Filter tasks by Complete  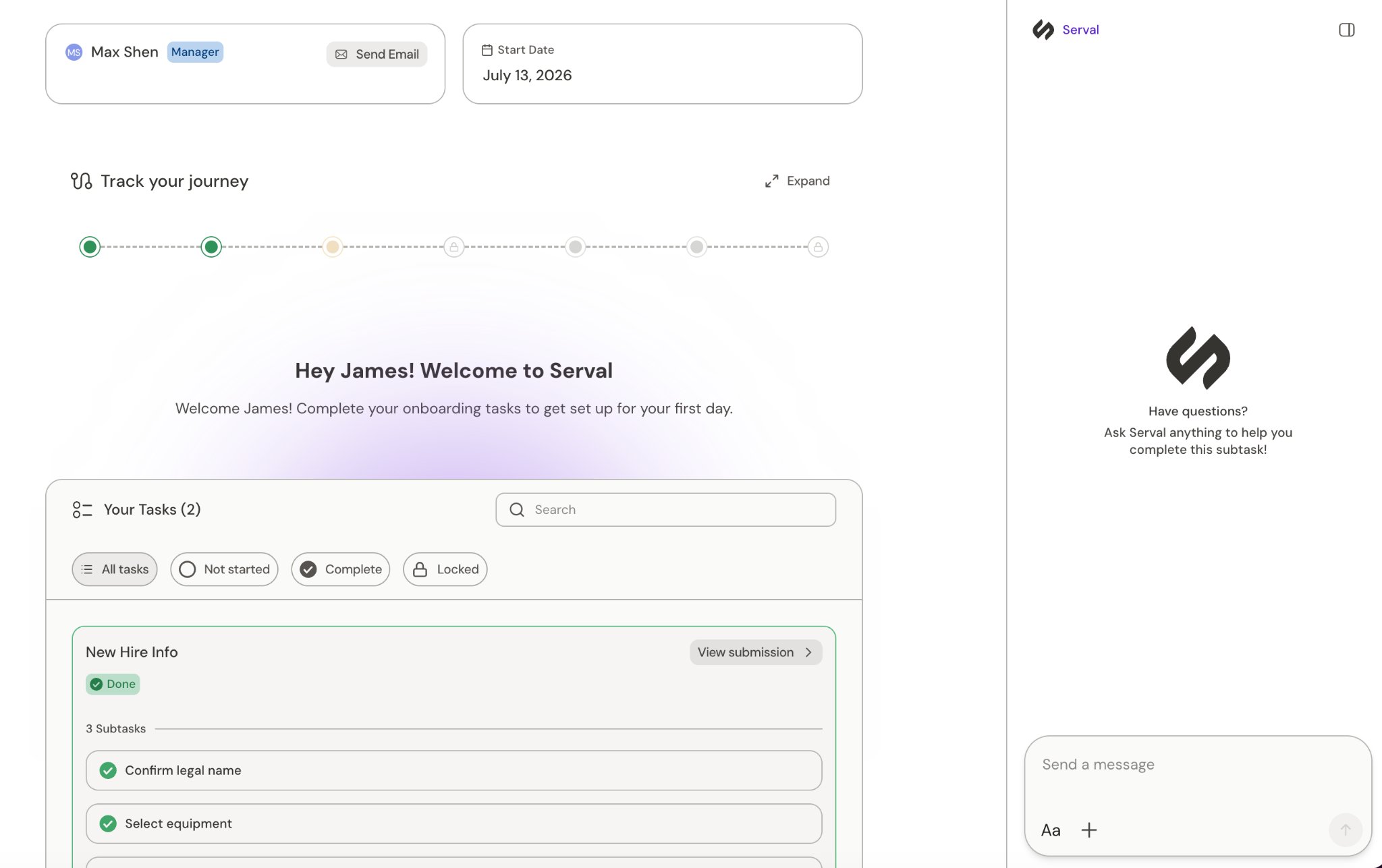click(341, 569)
